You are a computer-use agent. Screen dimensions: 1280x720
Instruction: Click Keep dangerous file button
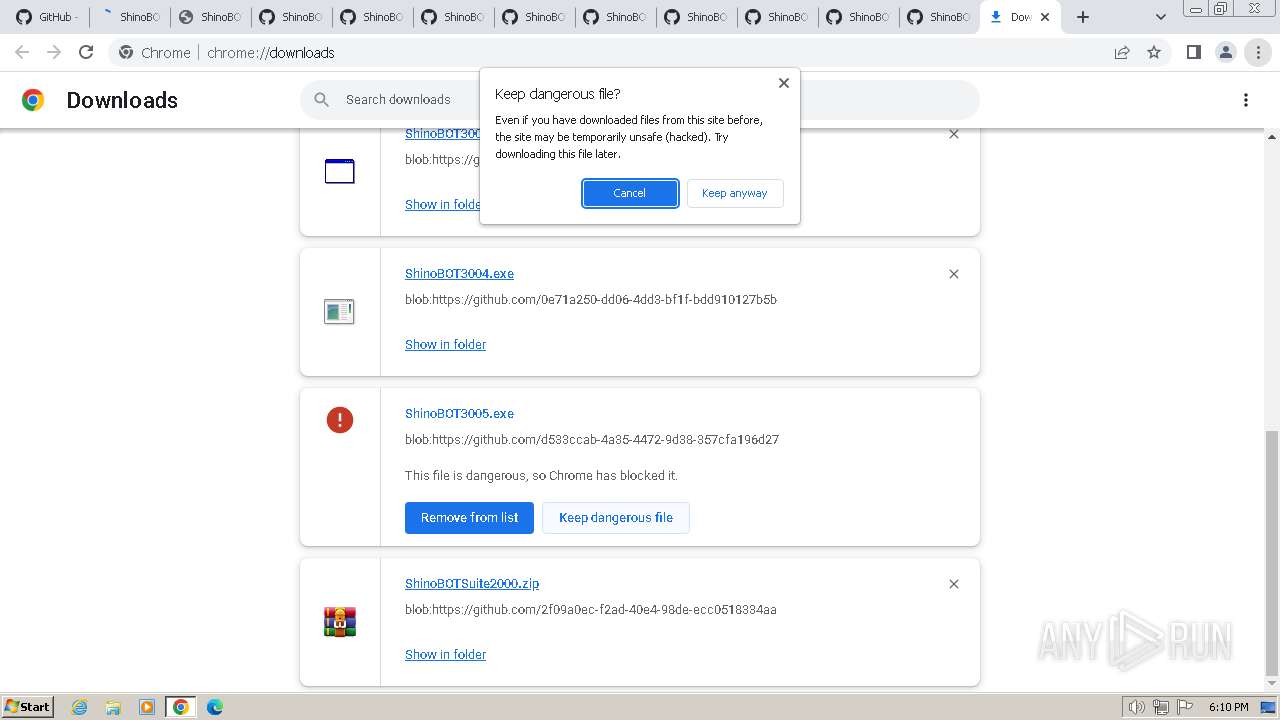(615, 518)
